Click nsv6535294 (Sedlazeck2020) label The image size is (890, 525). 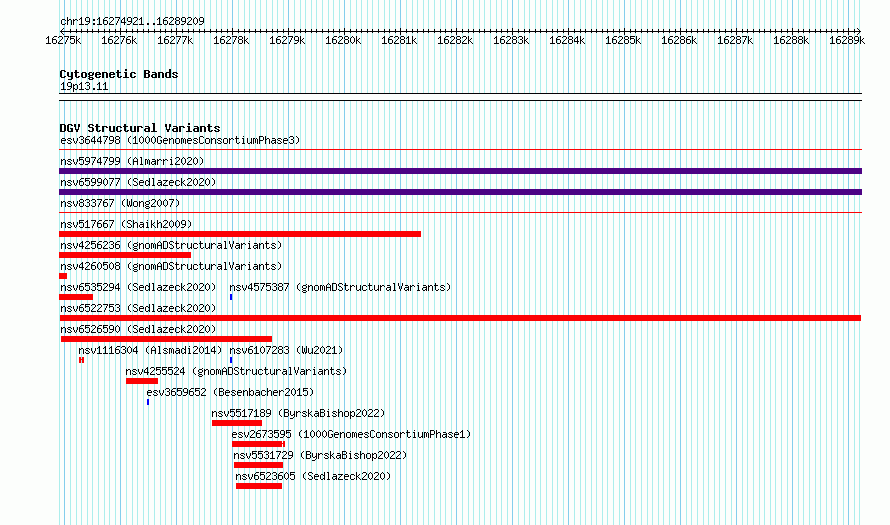(x=138, y=287)
